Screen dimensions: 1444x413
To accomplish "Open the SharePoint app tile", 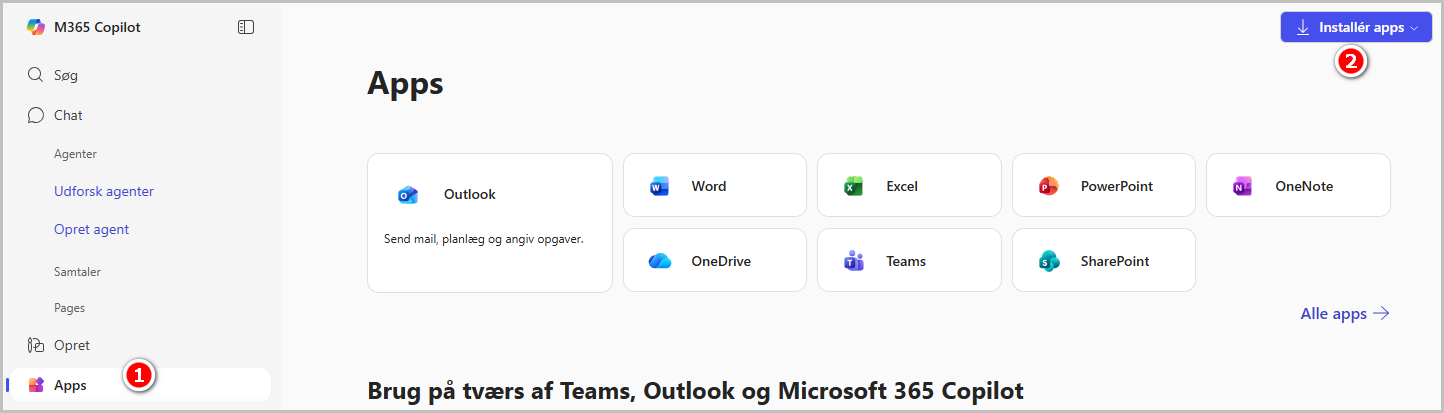I will click(x=1104, y=260).
